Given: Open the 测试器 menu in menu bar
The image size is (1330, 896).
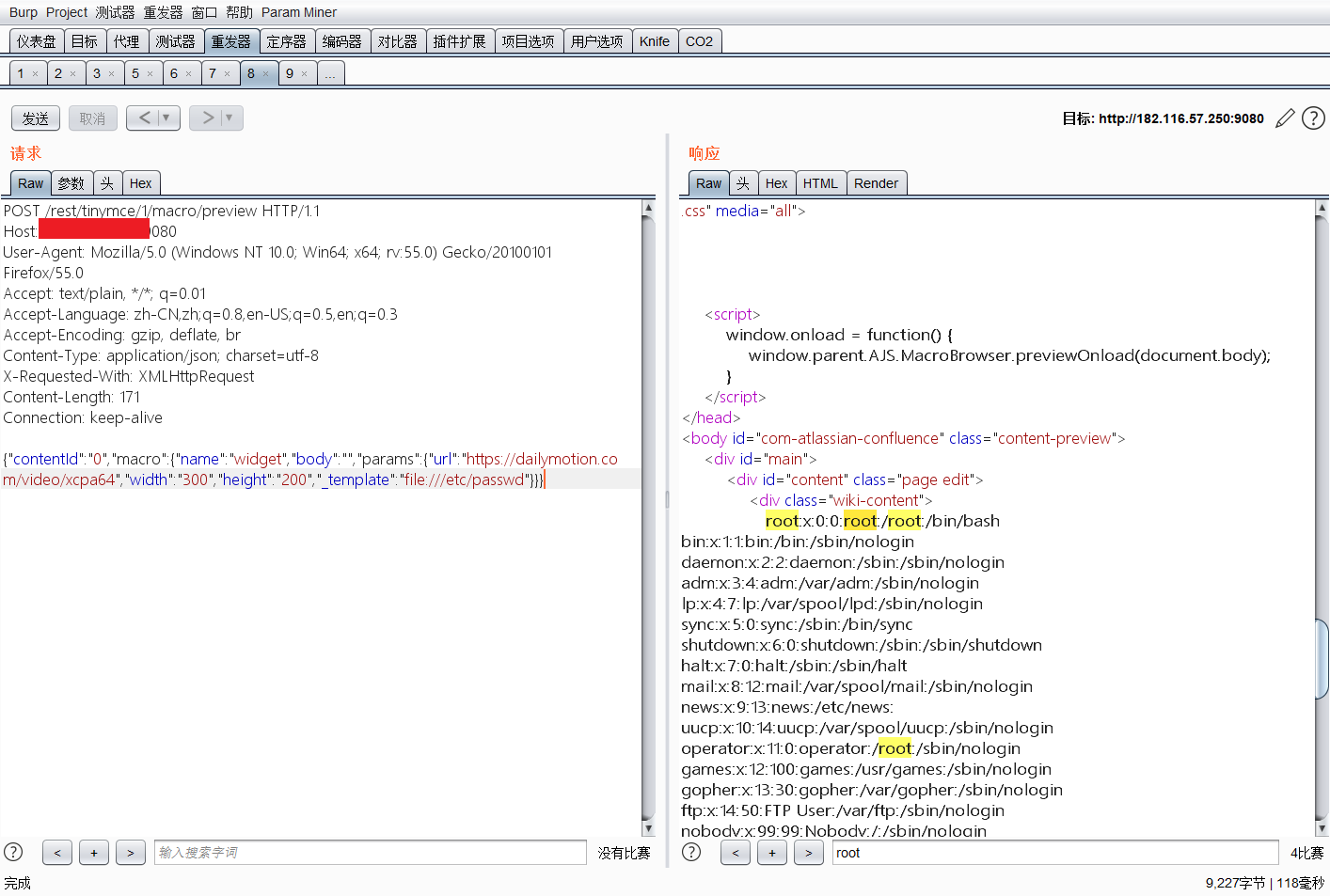Looking at the screenshot, I should [115, 12].
